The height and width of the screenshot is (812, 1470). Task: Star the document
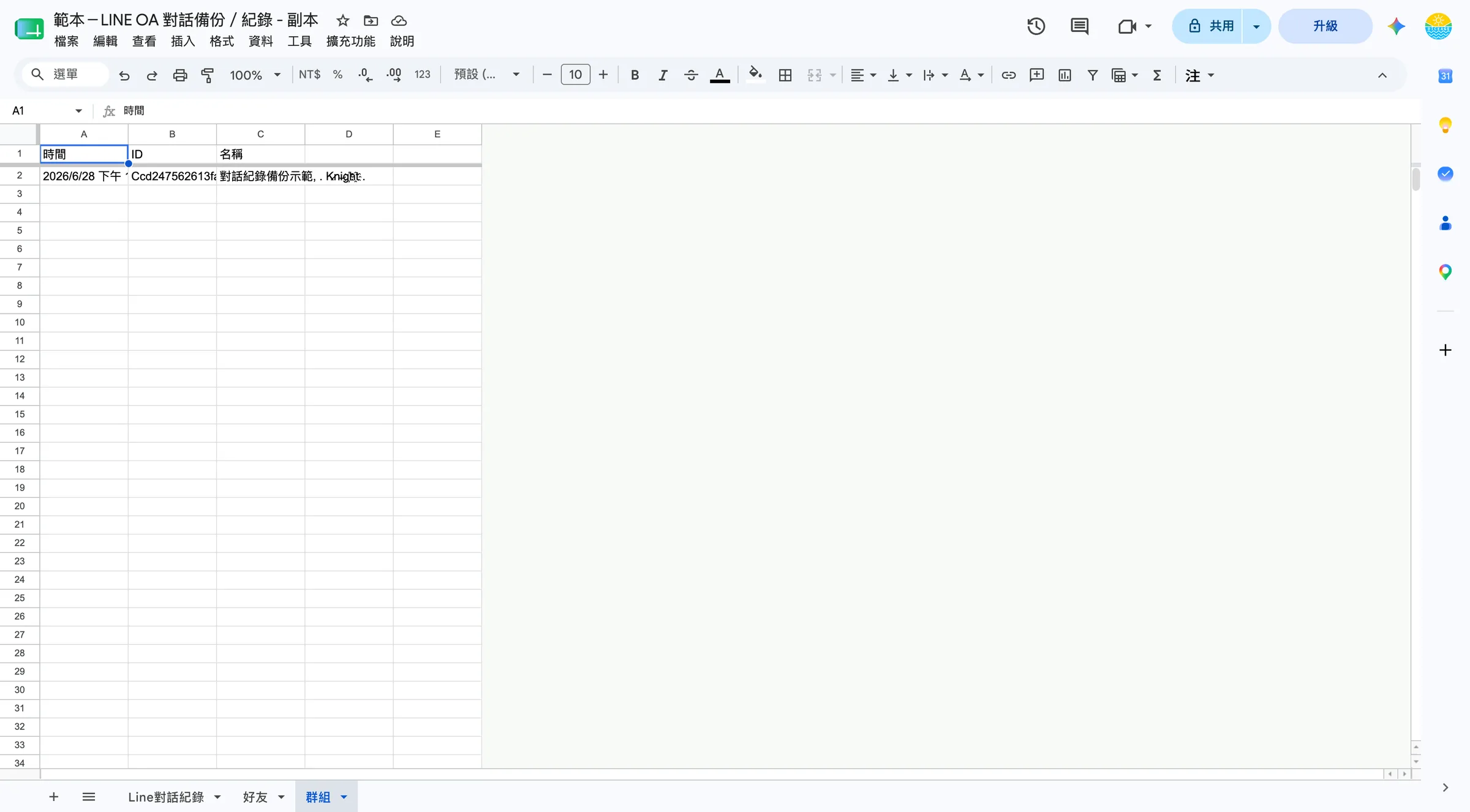[x=343, y=21]
